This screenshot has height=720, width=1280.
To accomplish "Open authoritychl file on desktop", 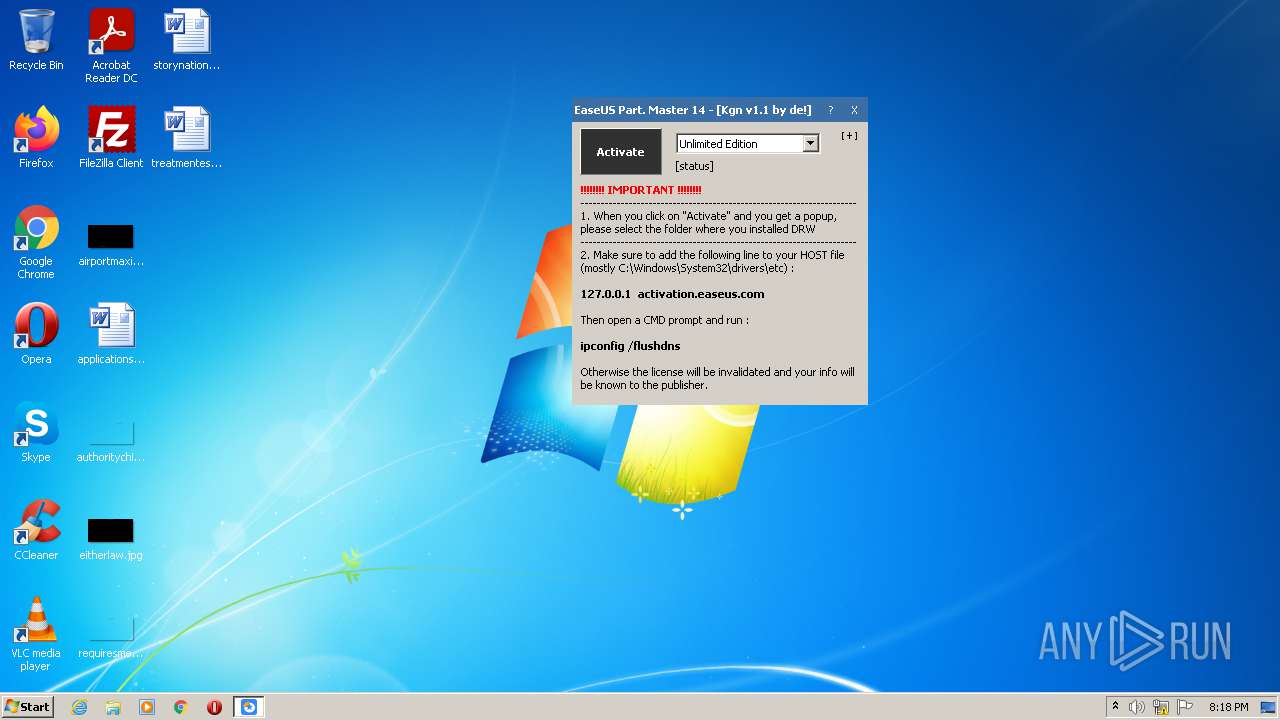I will (111, 440).
